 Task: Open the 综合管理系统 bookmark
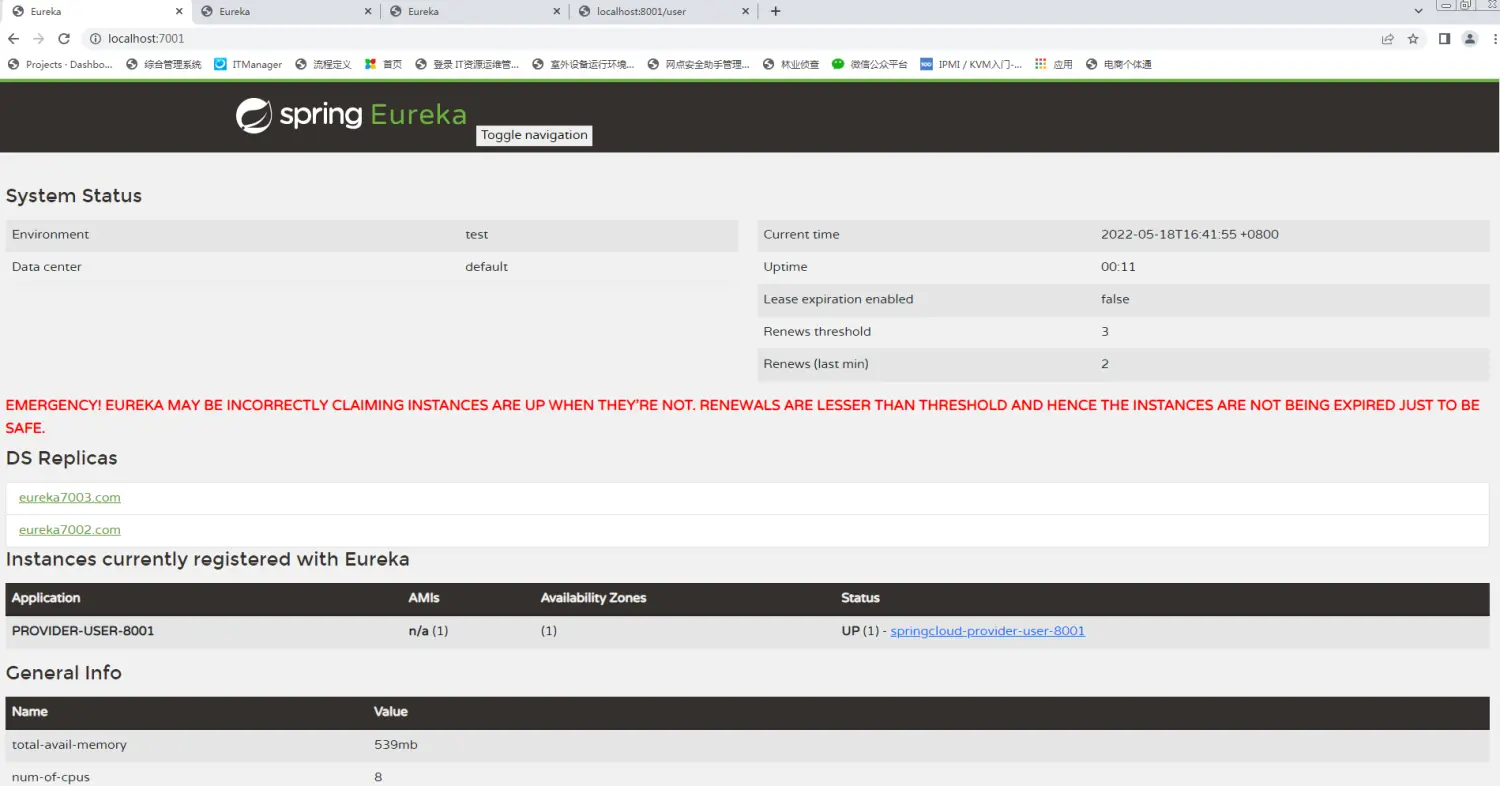164,64
